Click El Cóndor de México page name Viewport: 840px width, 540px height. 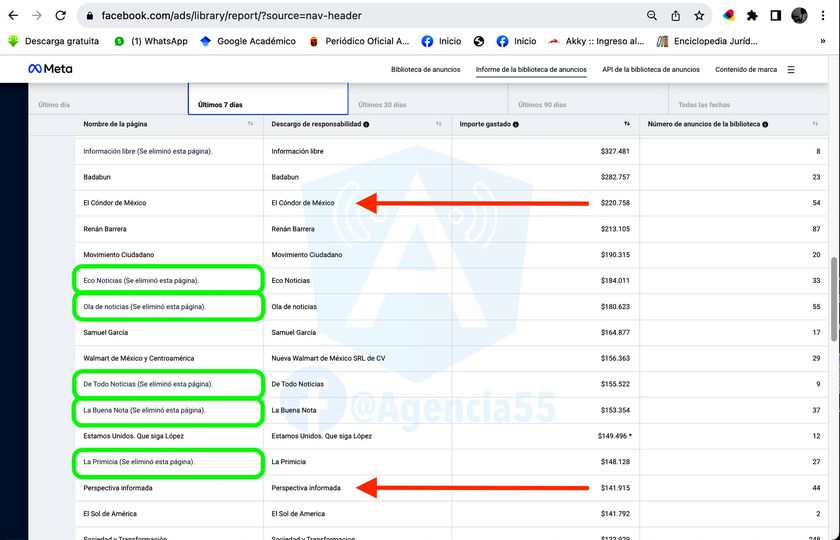[115, 203]
